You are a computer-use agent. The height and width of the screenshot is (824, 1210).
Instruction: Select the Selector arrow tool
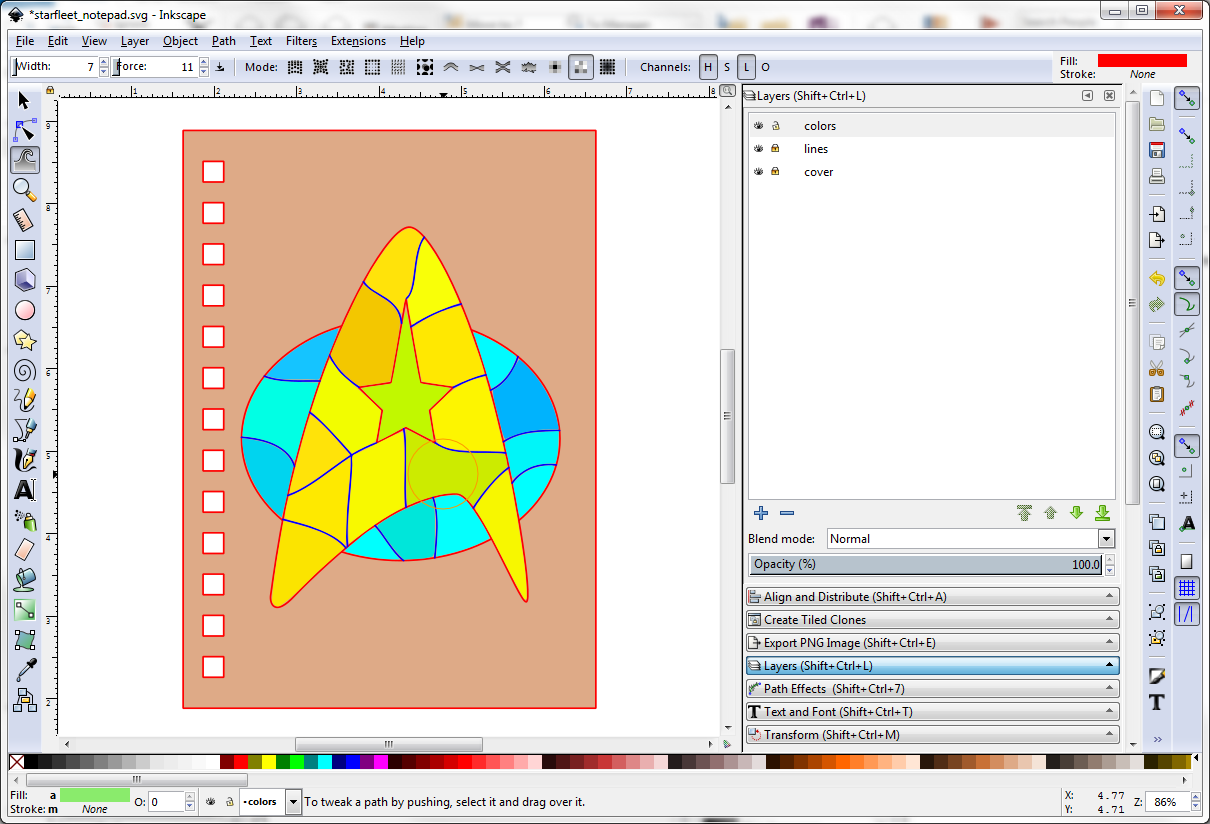(x=25, y=100)
